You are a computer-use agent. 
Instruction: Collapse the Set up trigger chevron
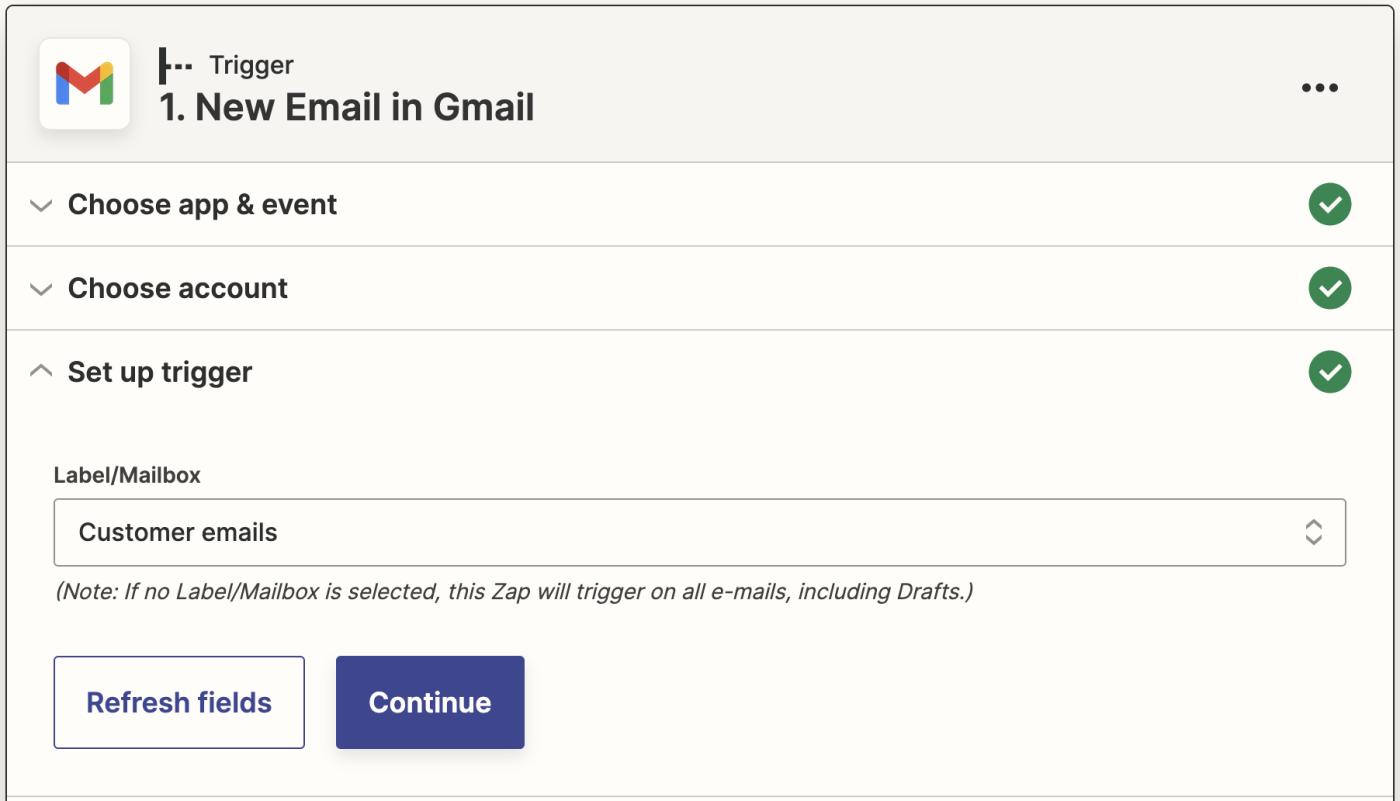(41, 372)
